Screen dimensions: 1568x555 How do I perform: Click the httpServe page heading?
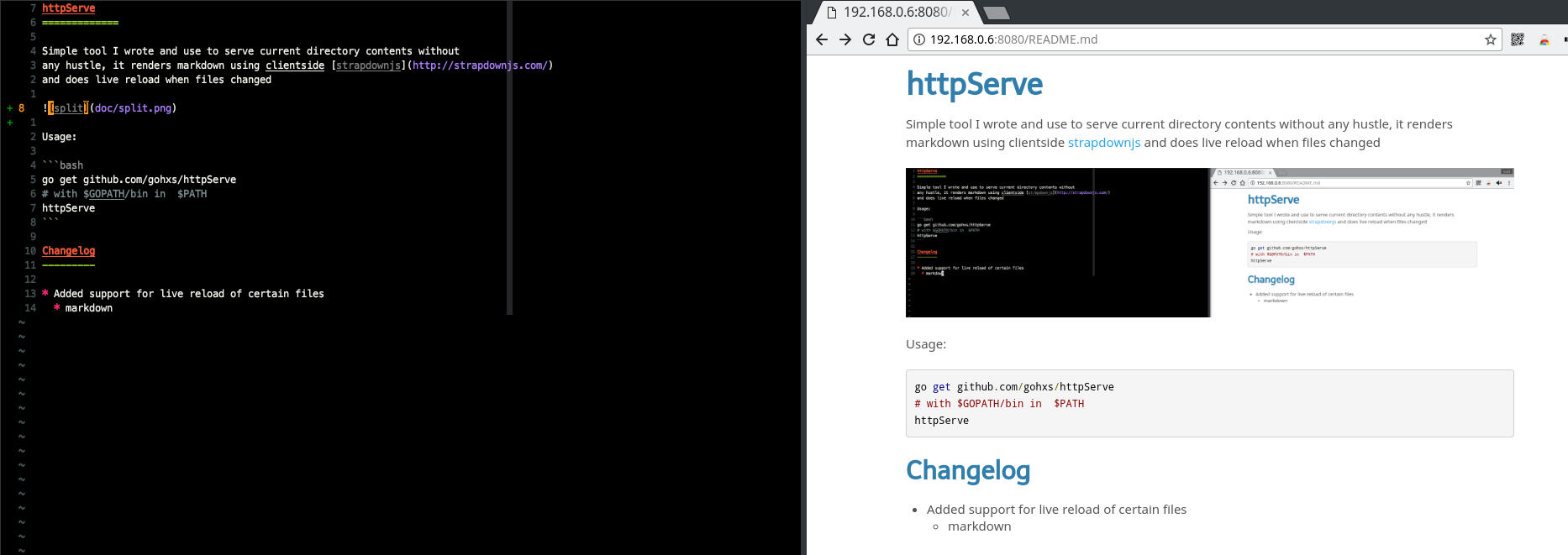click(975, 84)
